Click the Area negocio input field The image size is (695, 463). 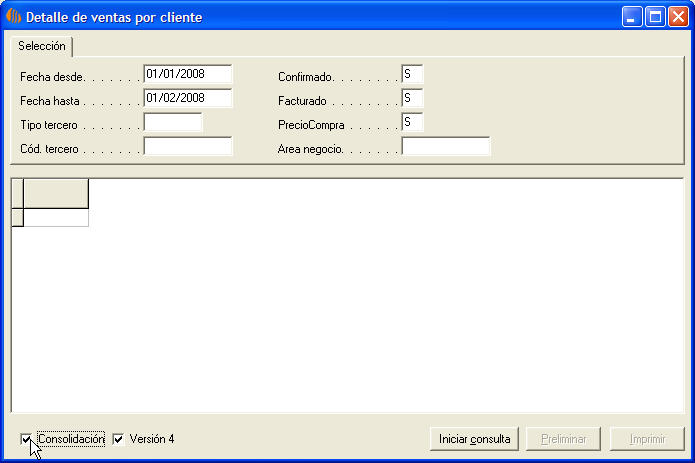pos(445,147)
